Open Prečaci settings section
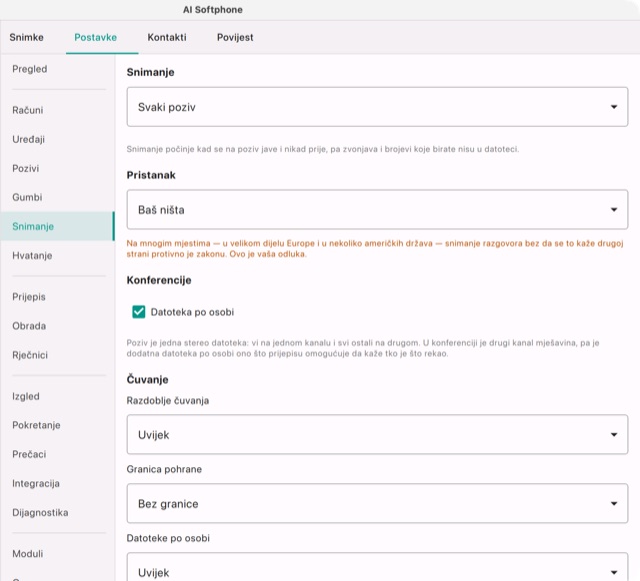This screenshot has width=640, height=581. (57, 454)
